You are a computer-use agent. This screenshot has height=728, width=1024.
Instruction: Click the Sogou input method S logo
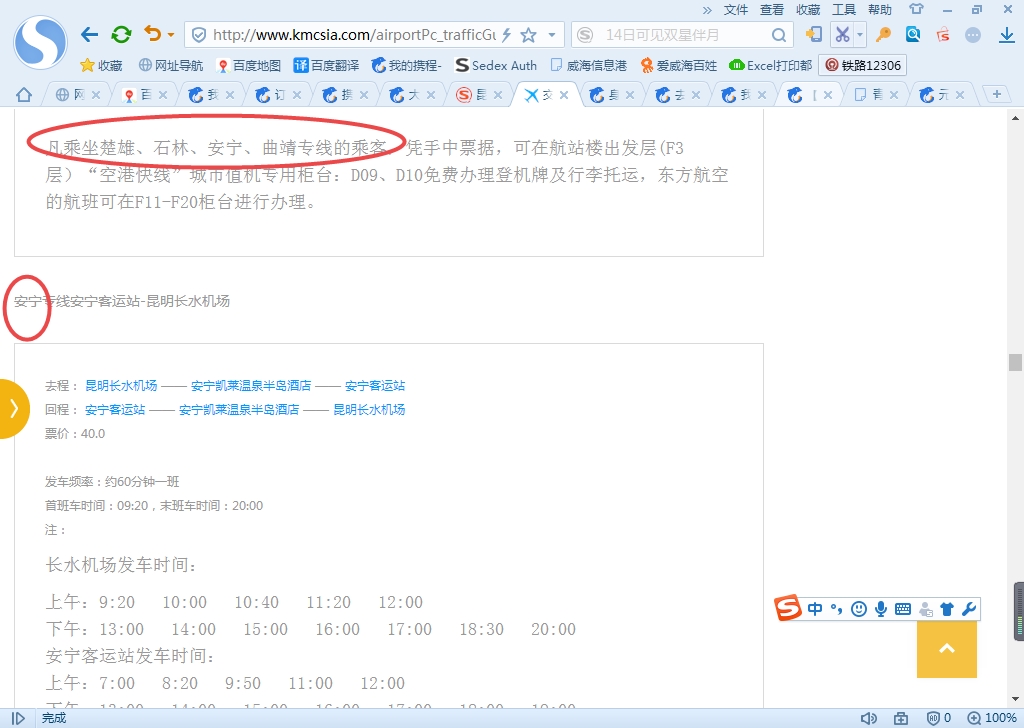click(x=788, y=609)
